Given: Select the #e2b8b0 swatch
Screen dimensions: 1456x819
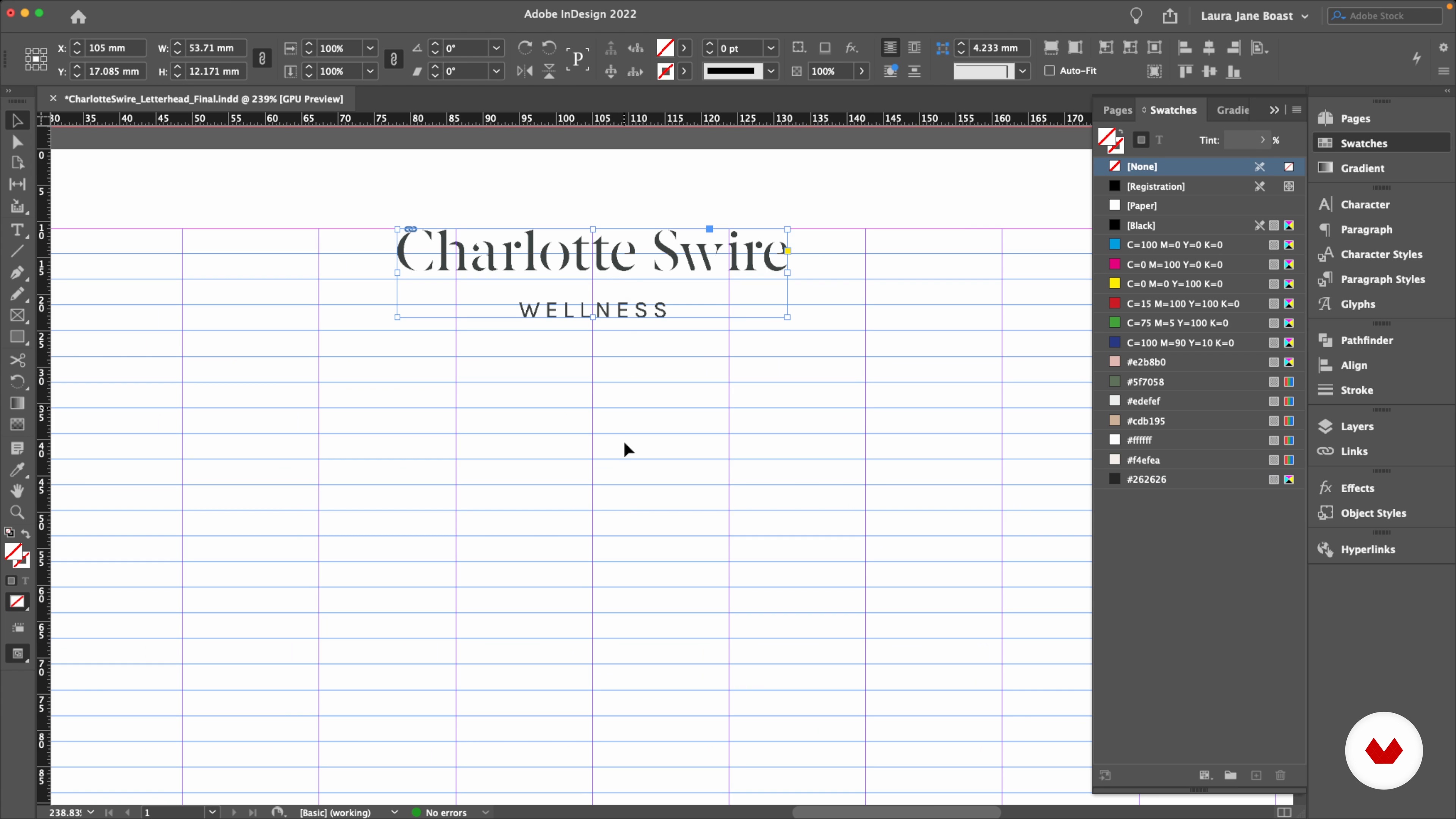Looking at the screenshot, I should [1199, 362].
